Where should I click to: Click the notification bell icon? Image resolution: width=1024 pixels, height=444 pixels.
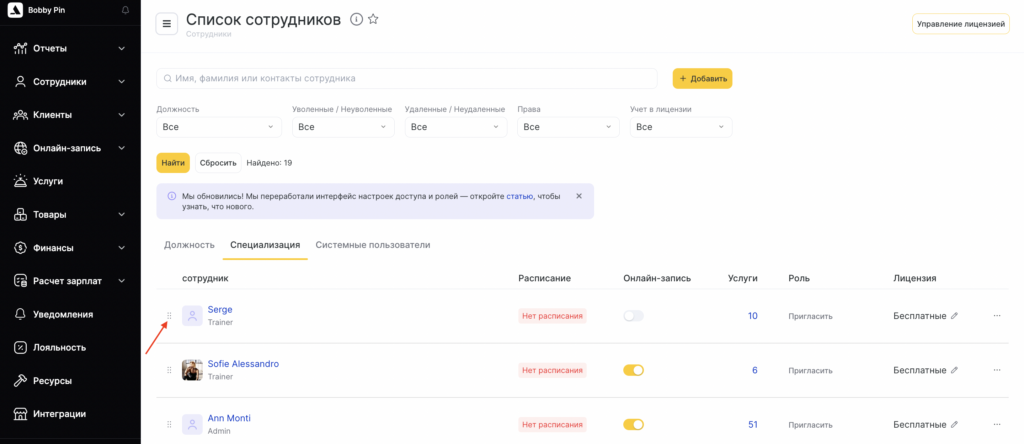pyautogui.click(x=125, y=10)
